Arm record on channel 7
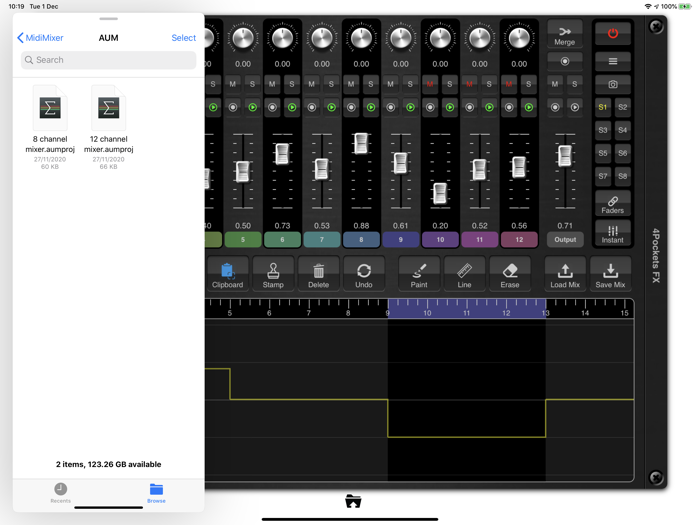 click(x=312, y=107)
